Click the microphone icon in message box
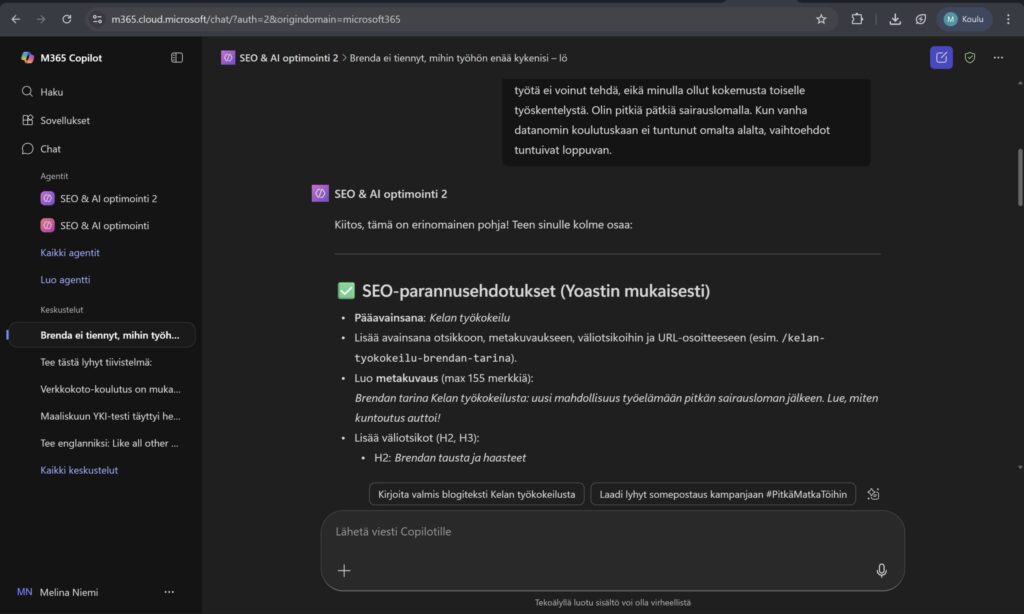The height and width of the screenshot is (614, 1024). pos(881,570)
